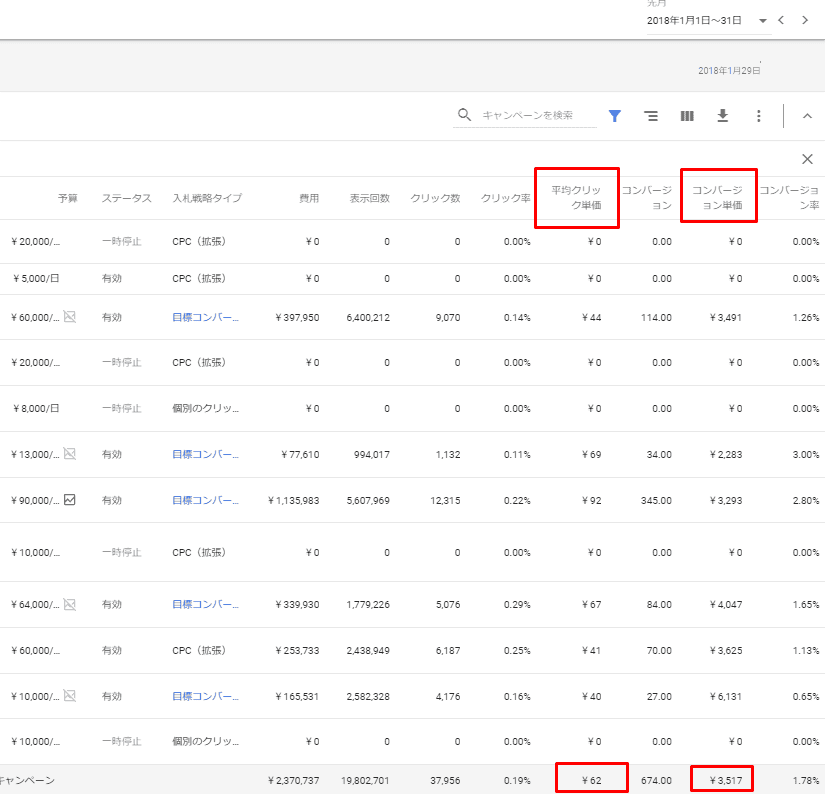Image resolution: width=825 pixels, height=794 pixels.
Task: Open the three-dot more options menu
Action: pos(759,116)
